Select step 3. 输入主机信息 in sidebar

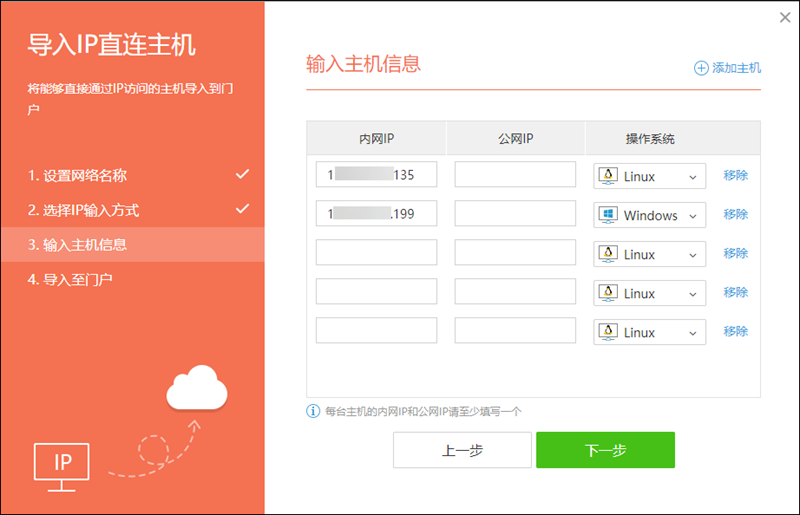pyautogui.click(x=132, y=244)
